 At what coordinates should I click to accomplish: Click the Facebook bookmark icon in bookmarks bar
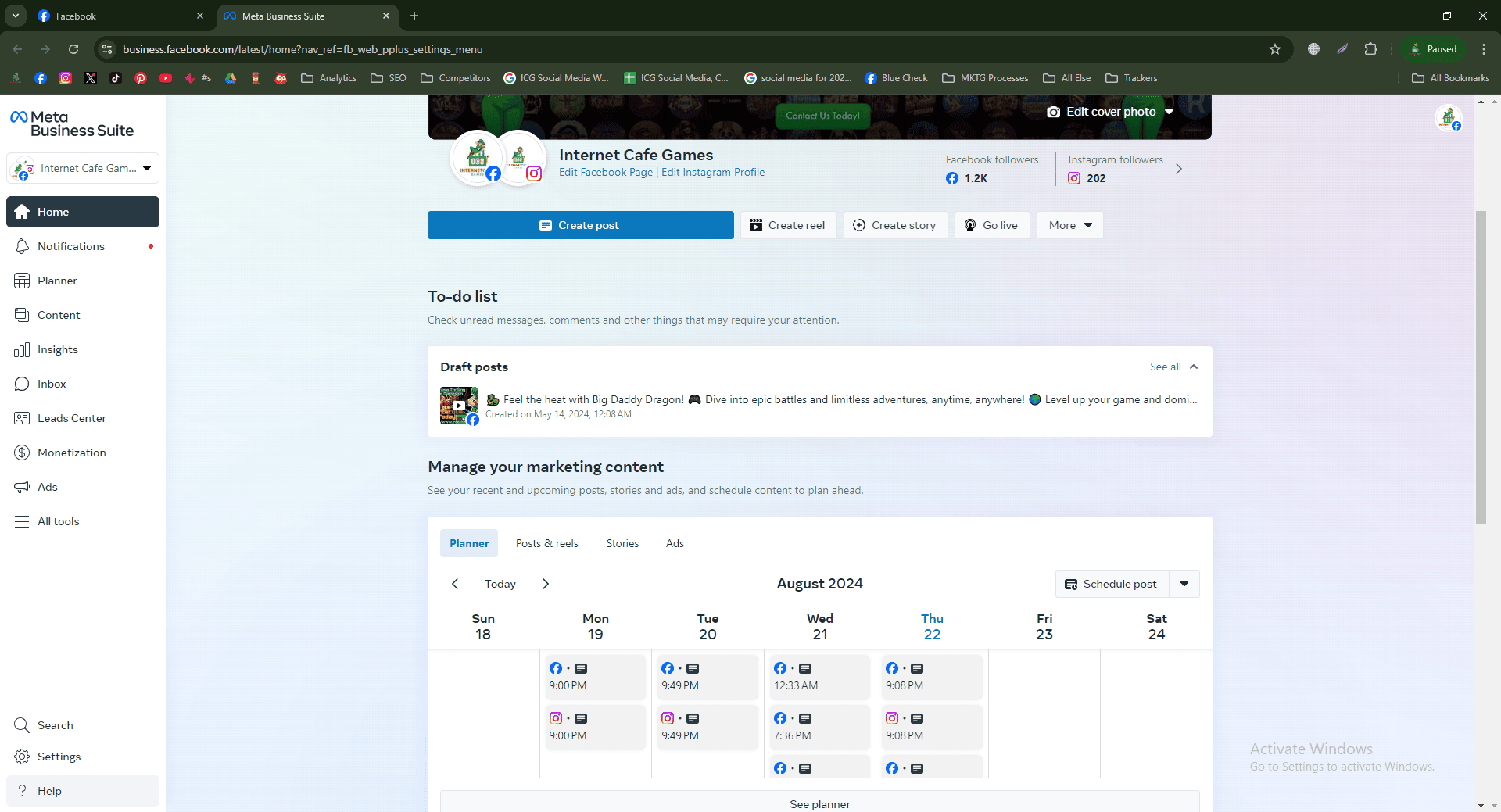pos(41,78)
